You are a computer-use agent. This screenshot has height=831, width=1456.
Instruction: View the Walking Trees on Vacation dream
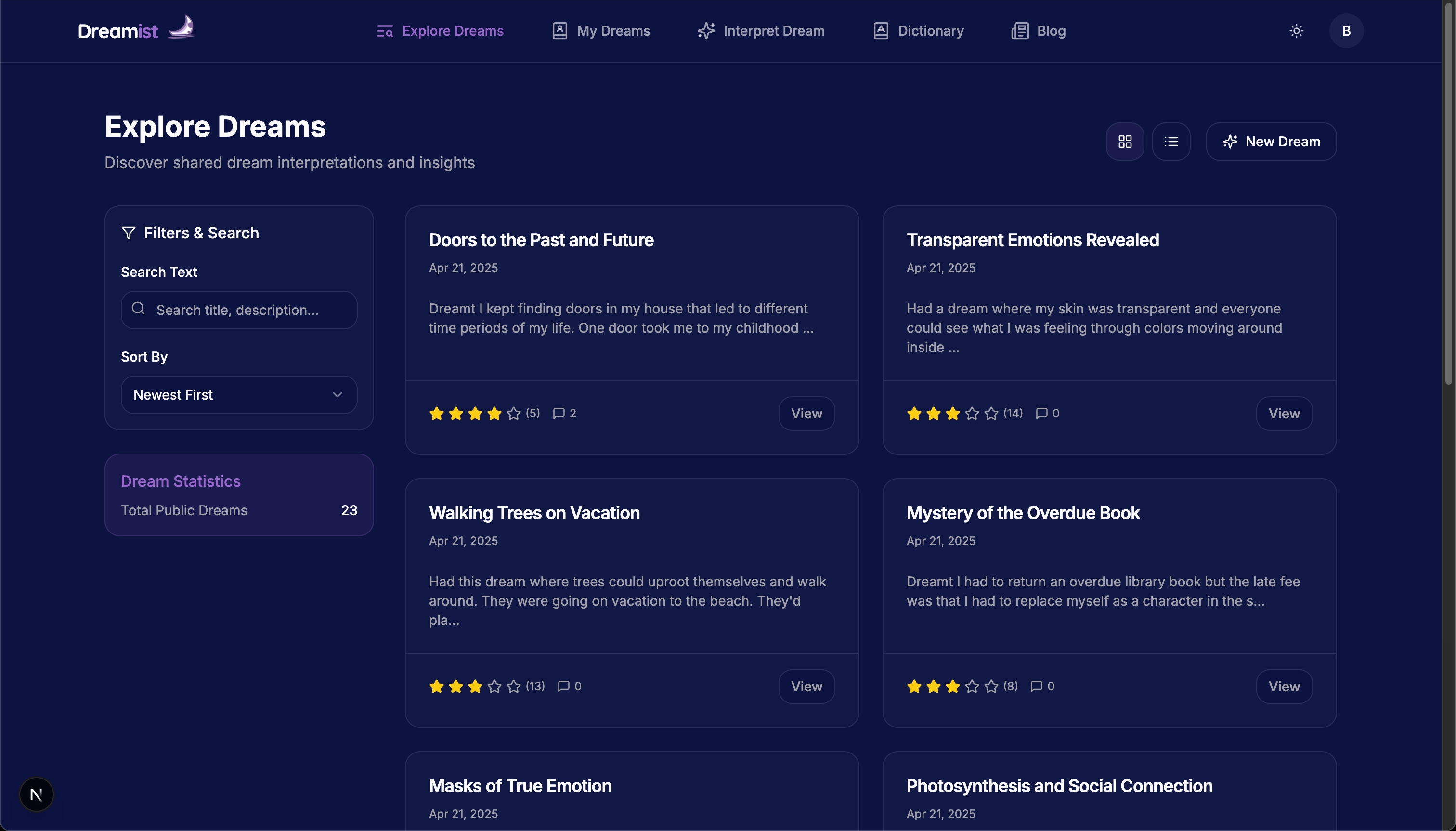coord(806,686)
